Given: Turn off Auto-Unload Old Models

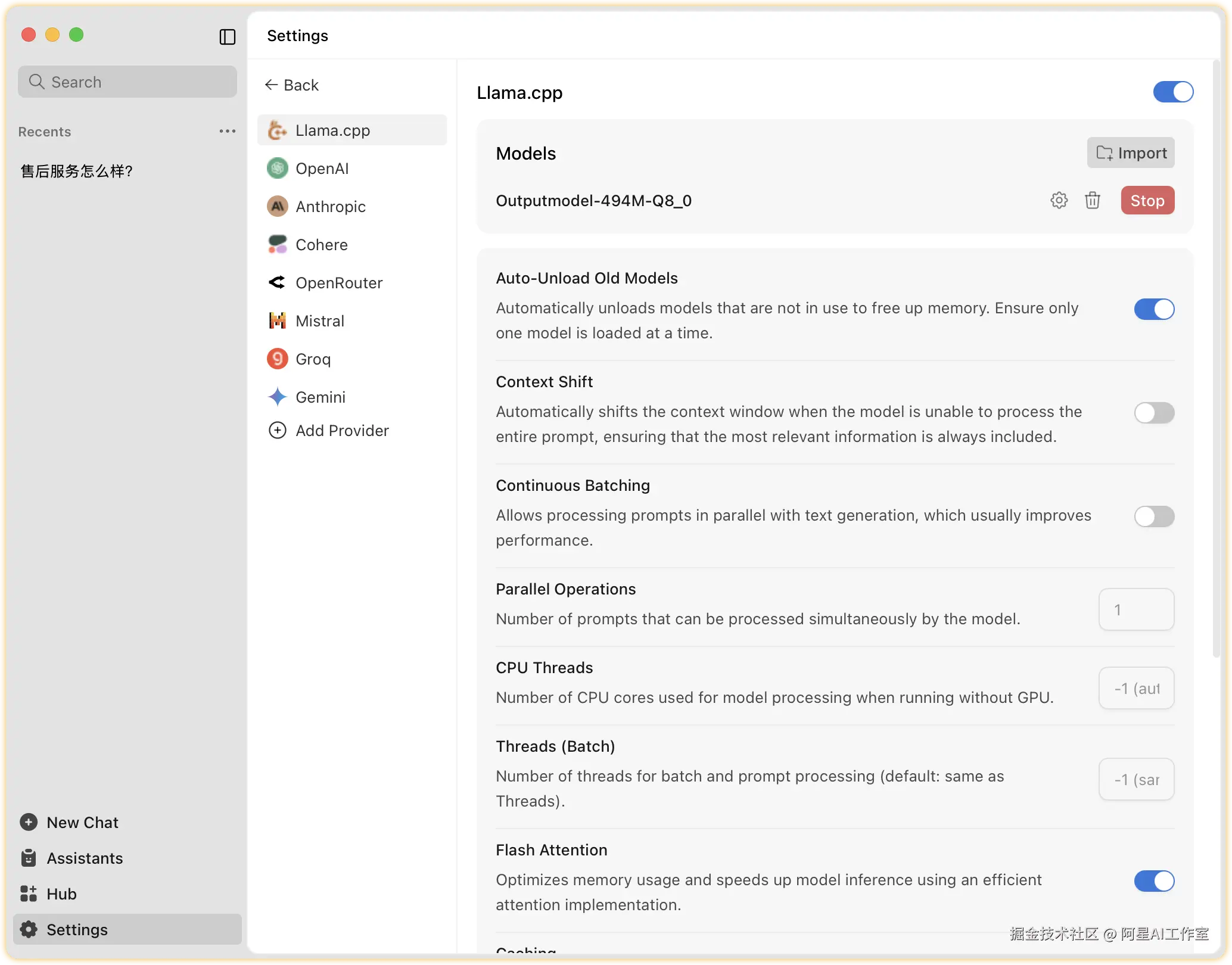Looking at the screenshot, I should 1153,309.
